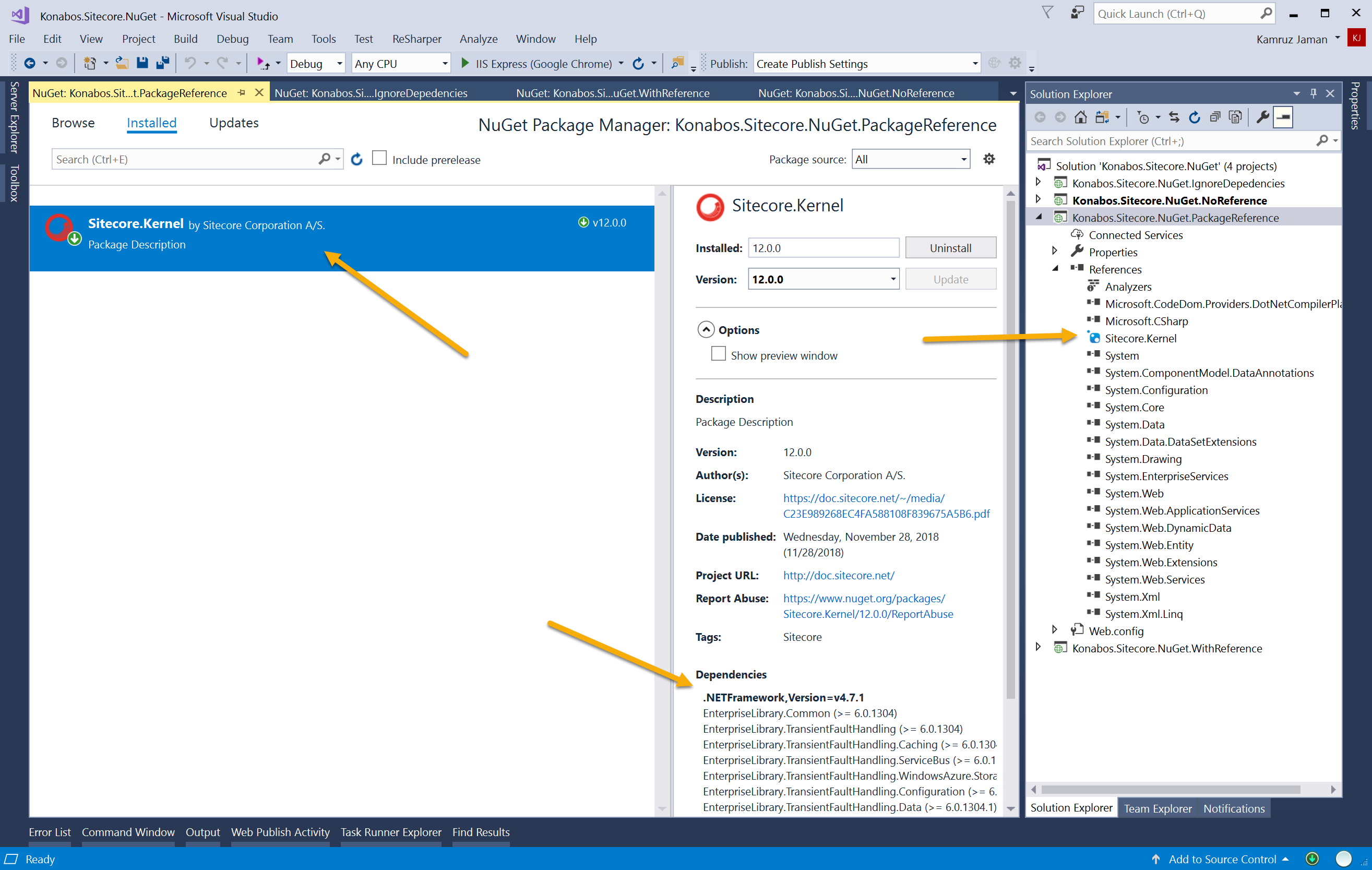The width and height of the screenshot is (1372, 870).
Task: Switch to the Updates tab
Action: pos(234,123)
